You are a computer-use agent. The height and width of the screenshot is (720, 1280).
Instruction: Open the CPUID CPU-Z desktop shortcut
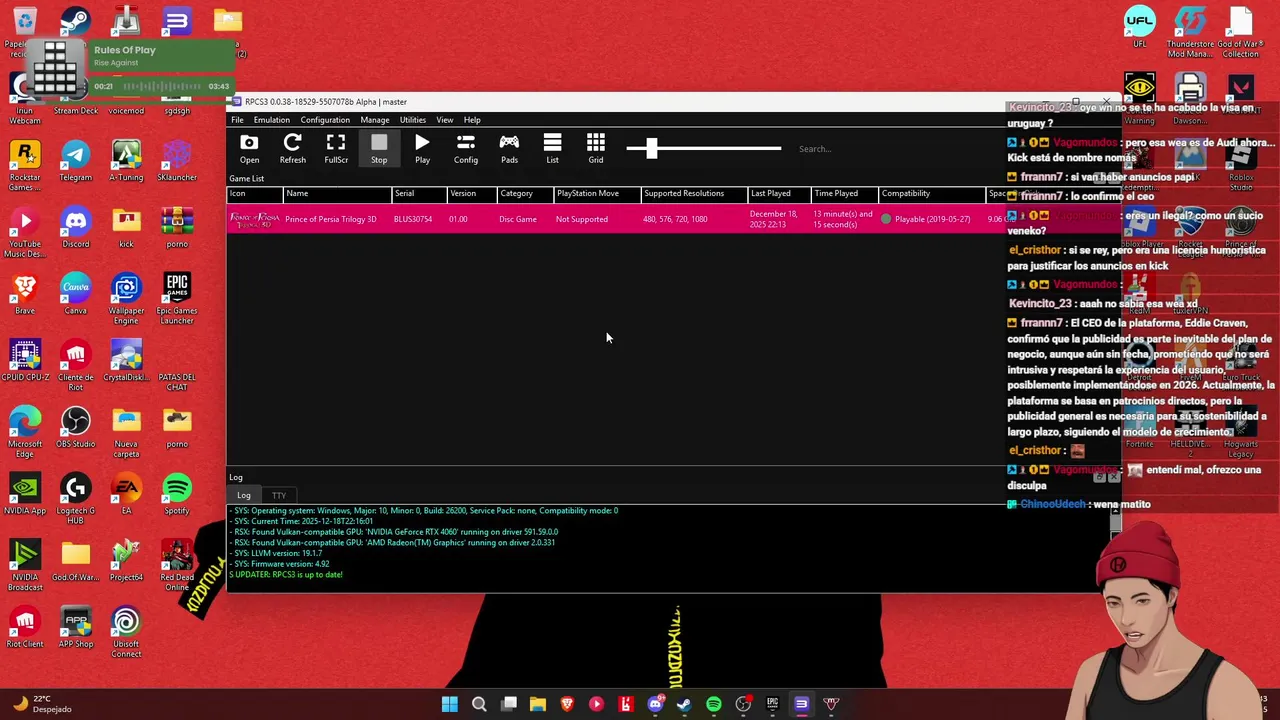(x=24, y=361)
